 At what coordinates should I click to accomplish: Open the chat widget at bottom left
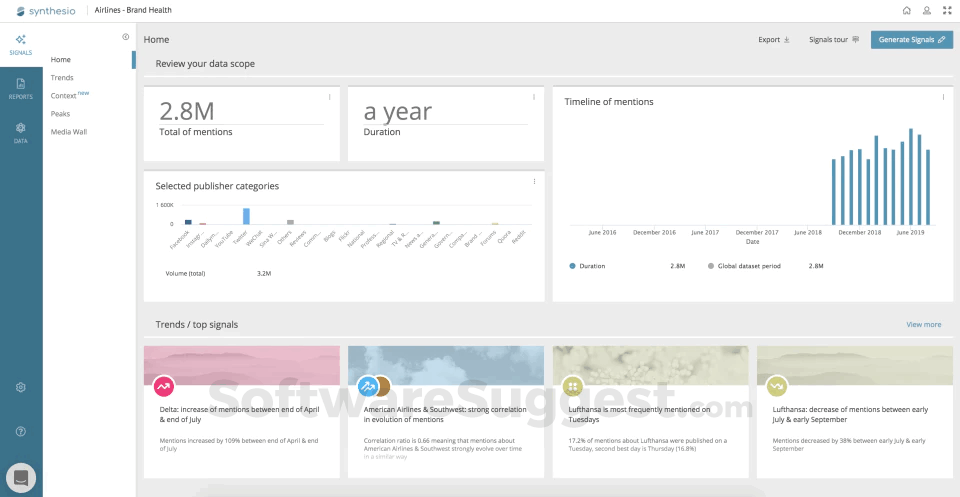[x=21, y=477]
